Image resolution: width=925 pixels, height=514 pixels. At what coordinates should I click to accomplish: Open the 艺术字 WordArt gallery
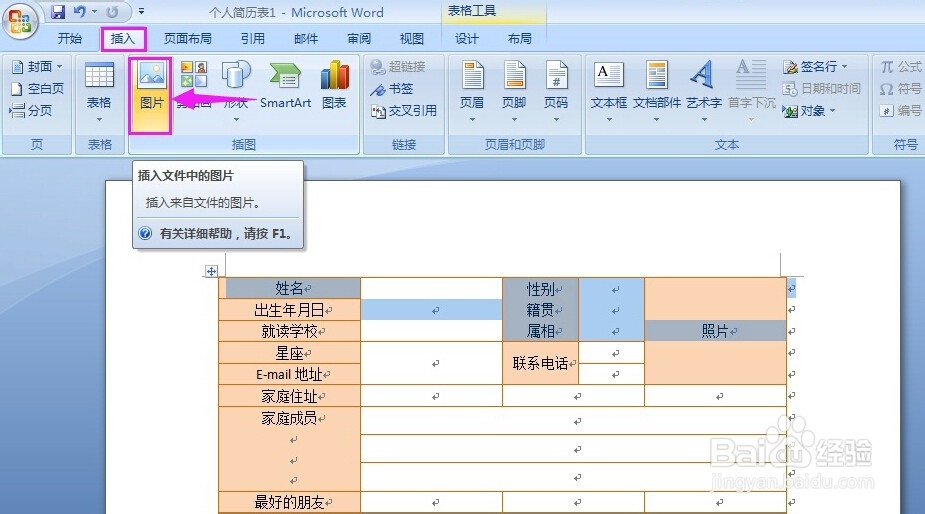click(704, 93)
